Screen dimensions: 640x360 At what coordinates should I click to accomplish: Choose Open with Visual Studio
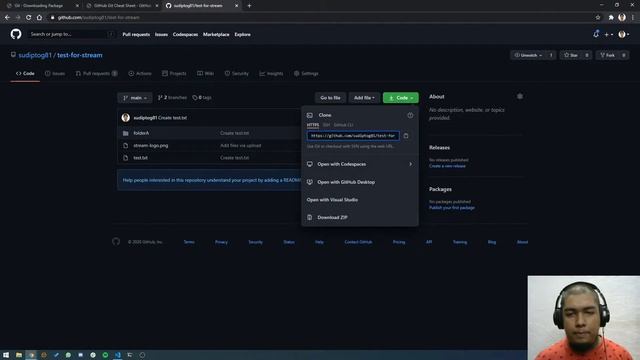332,200
